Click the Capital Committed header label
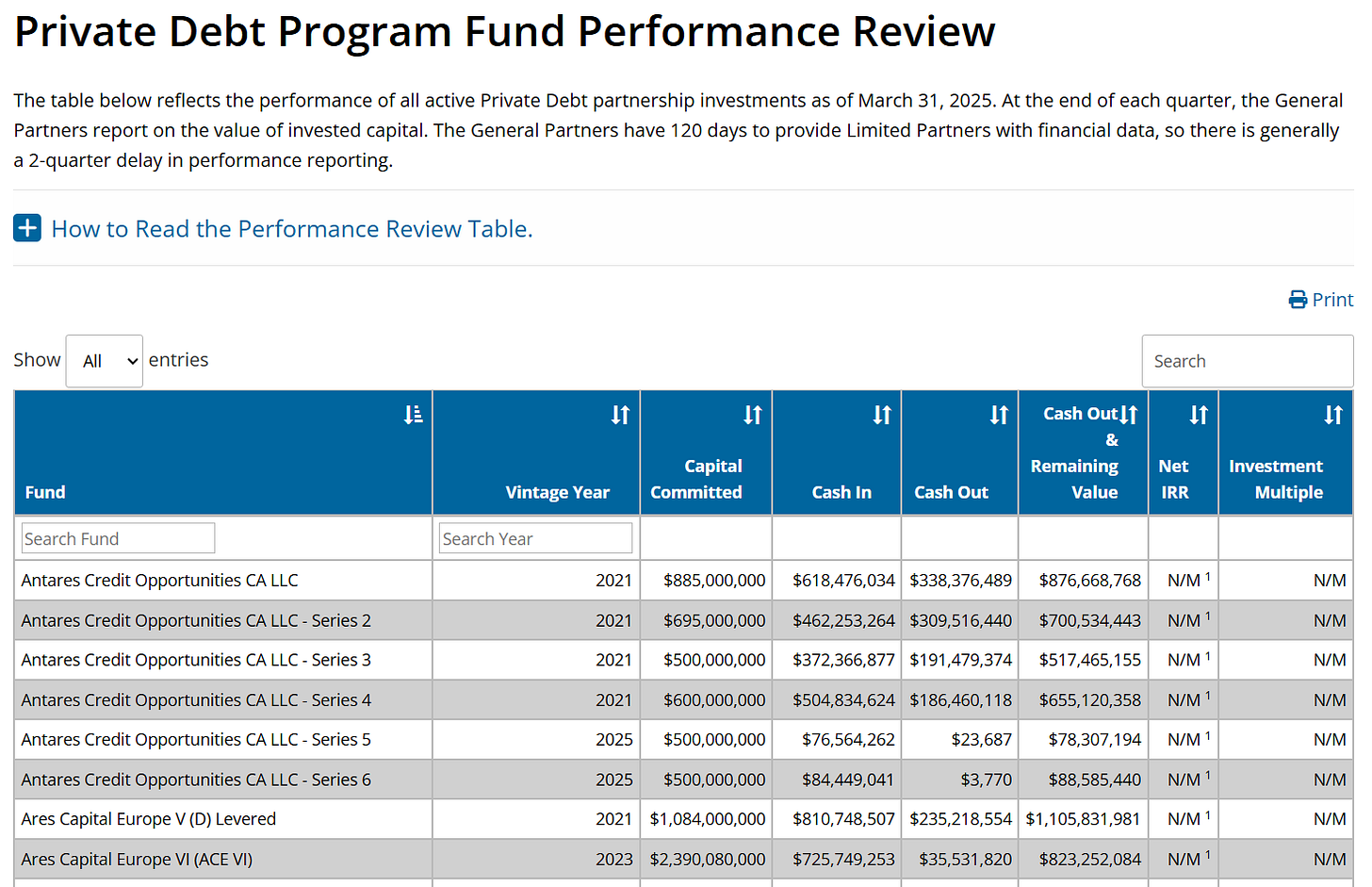Image resolution: width=1372 pixels, height=887 pixels. 696,479
